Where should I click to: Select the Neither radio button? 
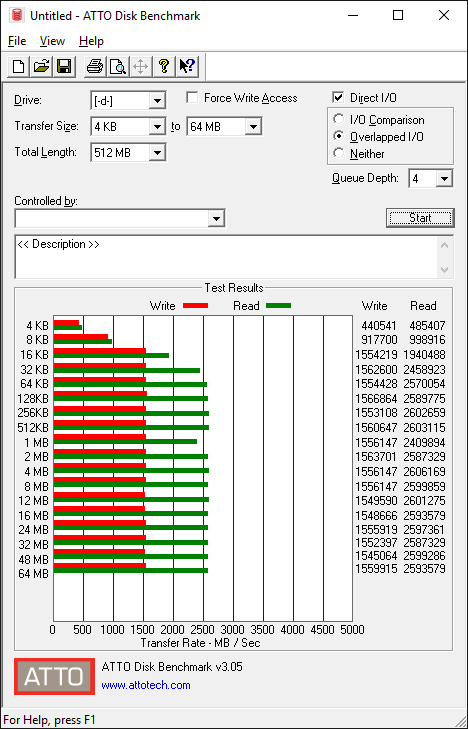click(339, 153)
